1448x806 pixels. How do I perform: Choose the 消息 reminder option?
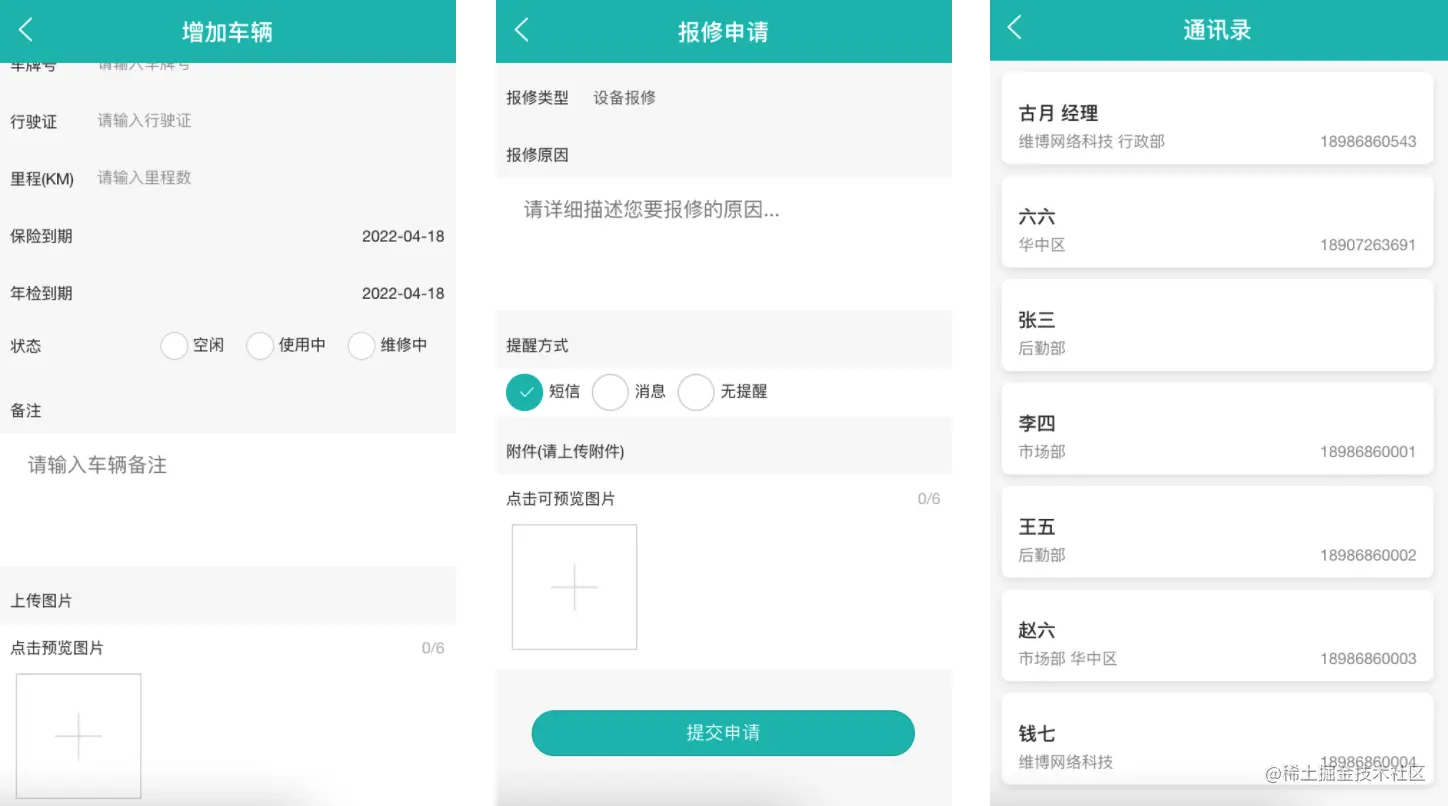click(x=610, y=392)
